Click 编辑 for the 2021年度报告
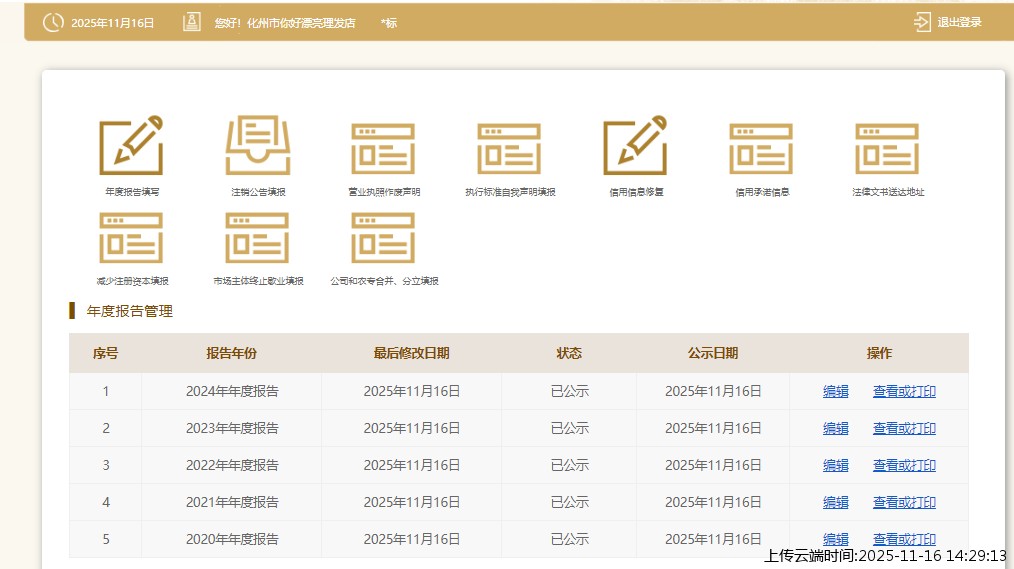Screen dimensions: 1014x569 pyautogui.click(x=835, y=503)
